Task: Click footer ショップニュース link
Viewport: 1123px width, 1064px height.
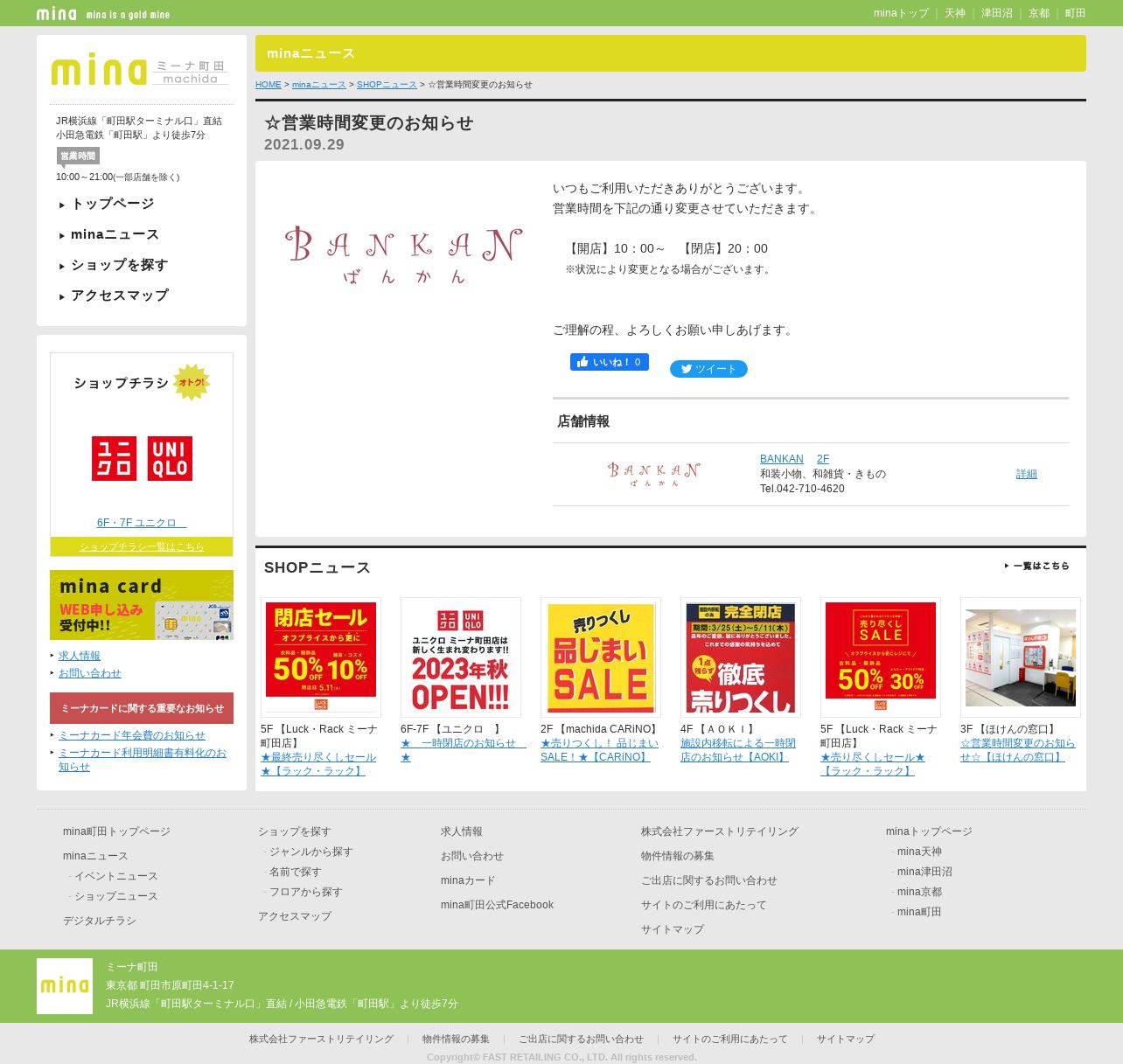Action: pyautogui.click(x=115, y=896)
